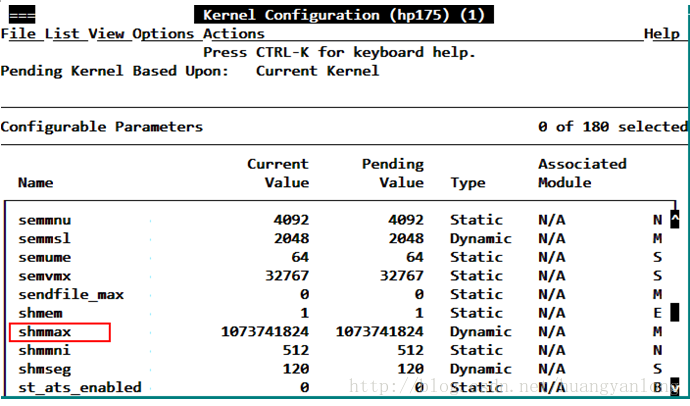Image resolution: width=690 pixels, height=406 pixels.
Task: Click the scroll up arrow of parameter list
Action: pos(674,219)
